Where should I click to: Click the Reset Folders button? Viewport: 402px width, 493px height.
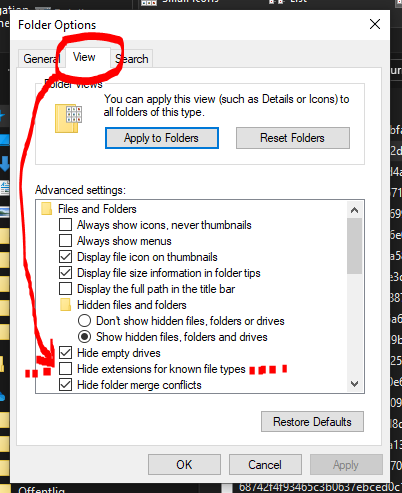[293, 138]
